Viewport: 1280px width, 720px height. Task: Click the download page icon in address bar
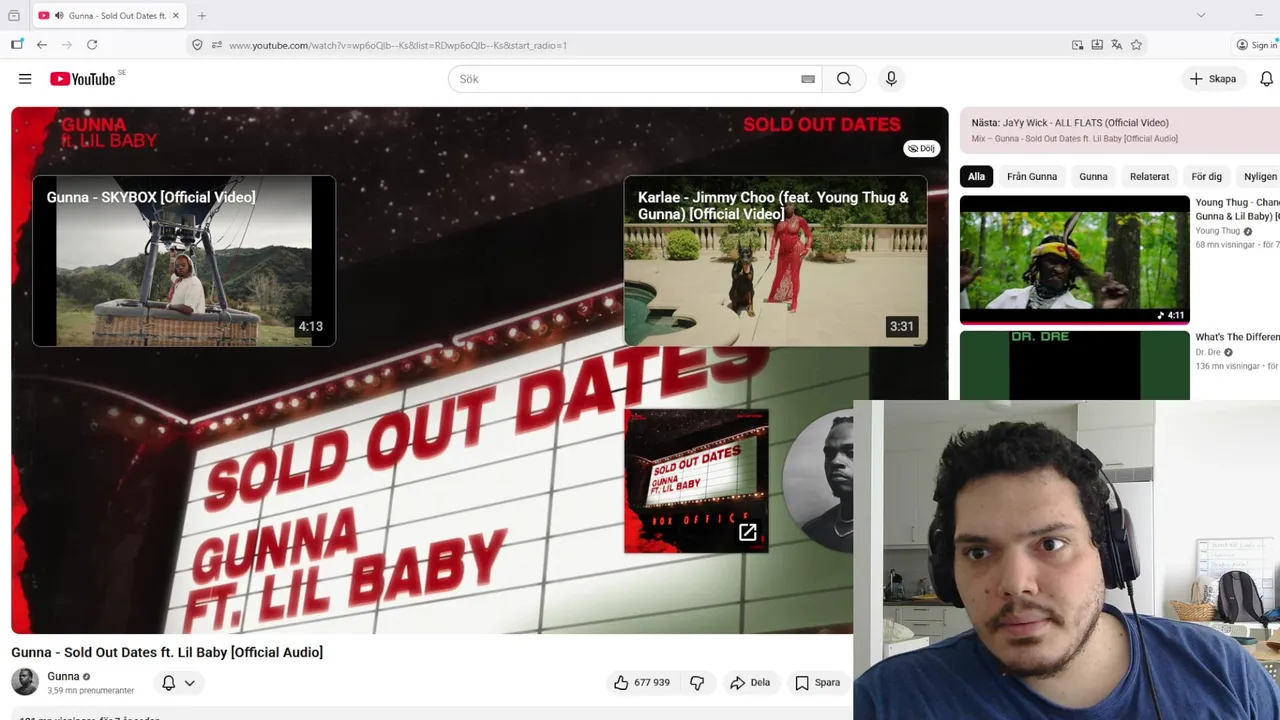point(1097,45)
